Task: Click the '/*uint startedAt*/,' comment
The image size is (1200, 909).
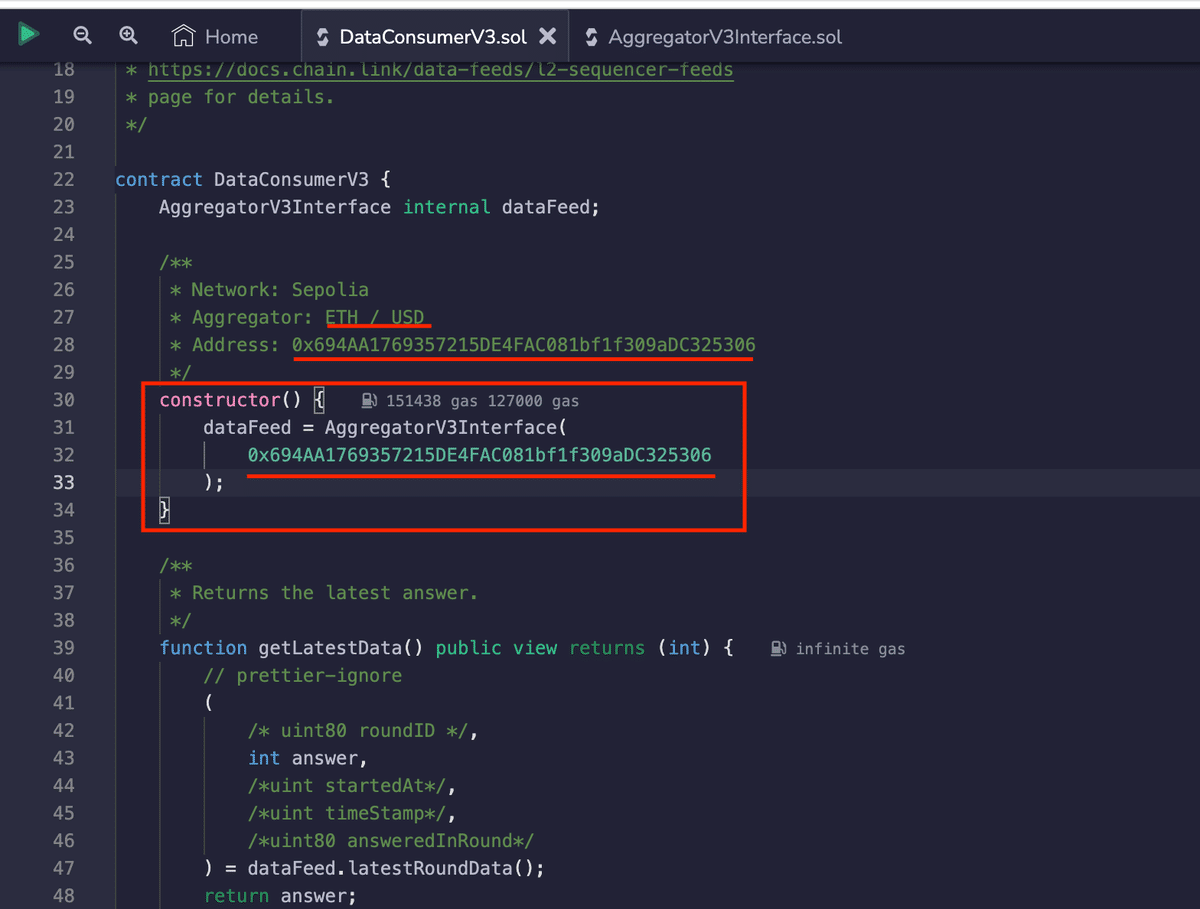Action: (353, 786)
